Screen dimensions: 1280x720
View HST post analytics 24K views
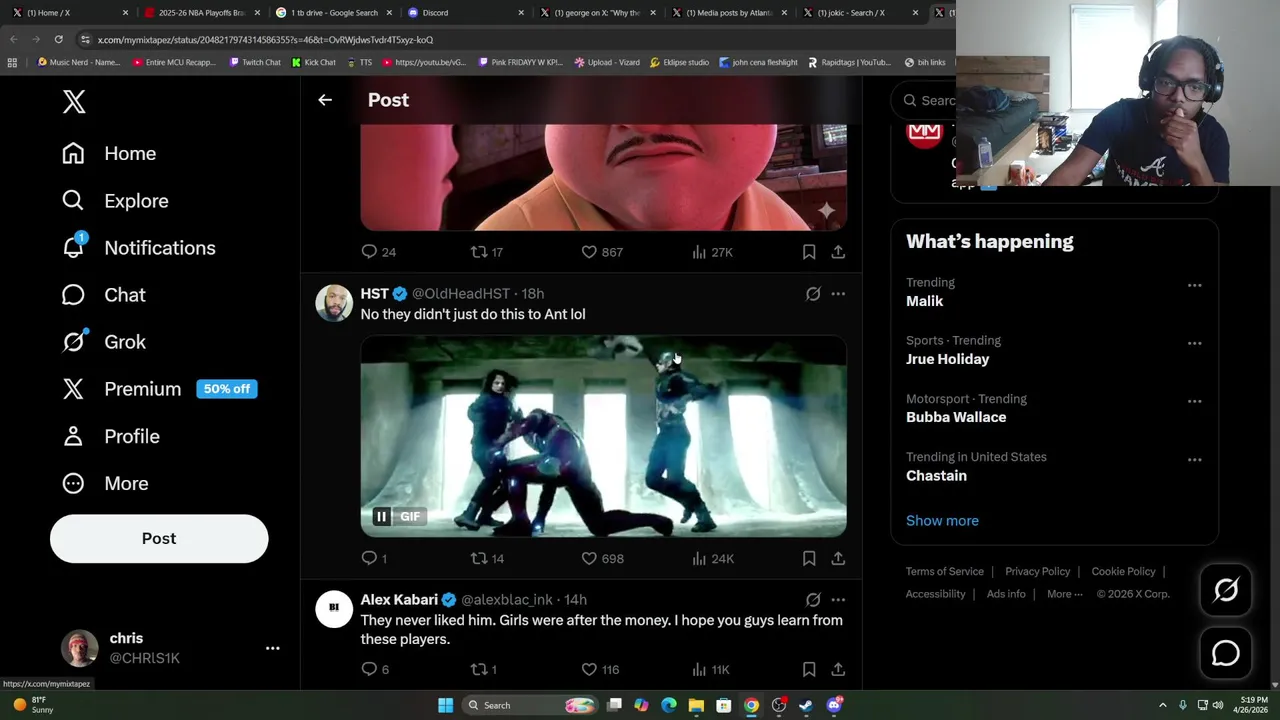(x=713, y=558)
